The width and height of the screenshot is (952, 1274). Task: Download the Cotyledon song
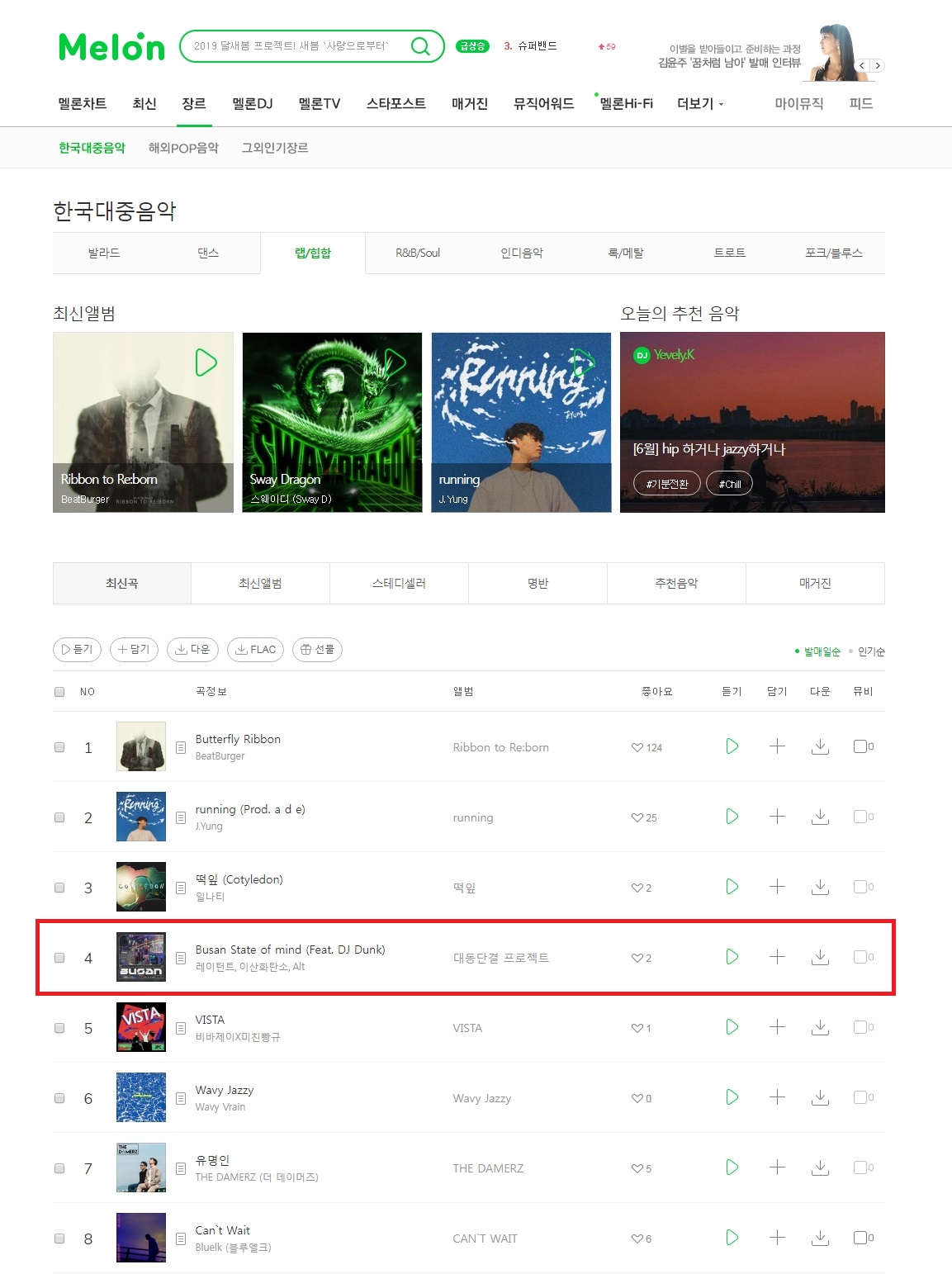pos(820,887)
